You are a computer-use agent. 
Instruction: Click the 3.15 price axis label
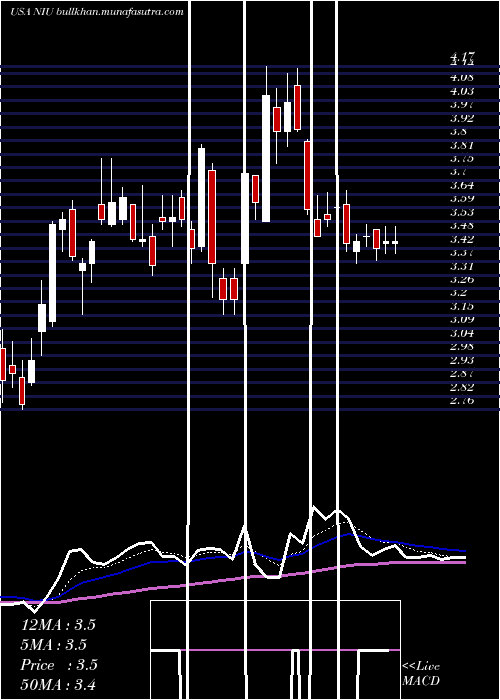(x=462, y=306)
